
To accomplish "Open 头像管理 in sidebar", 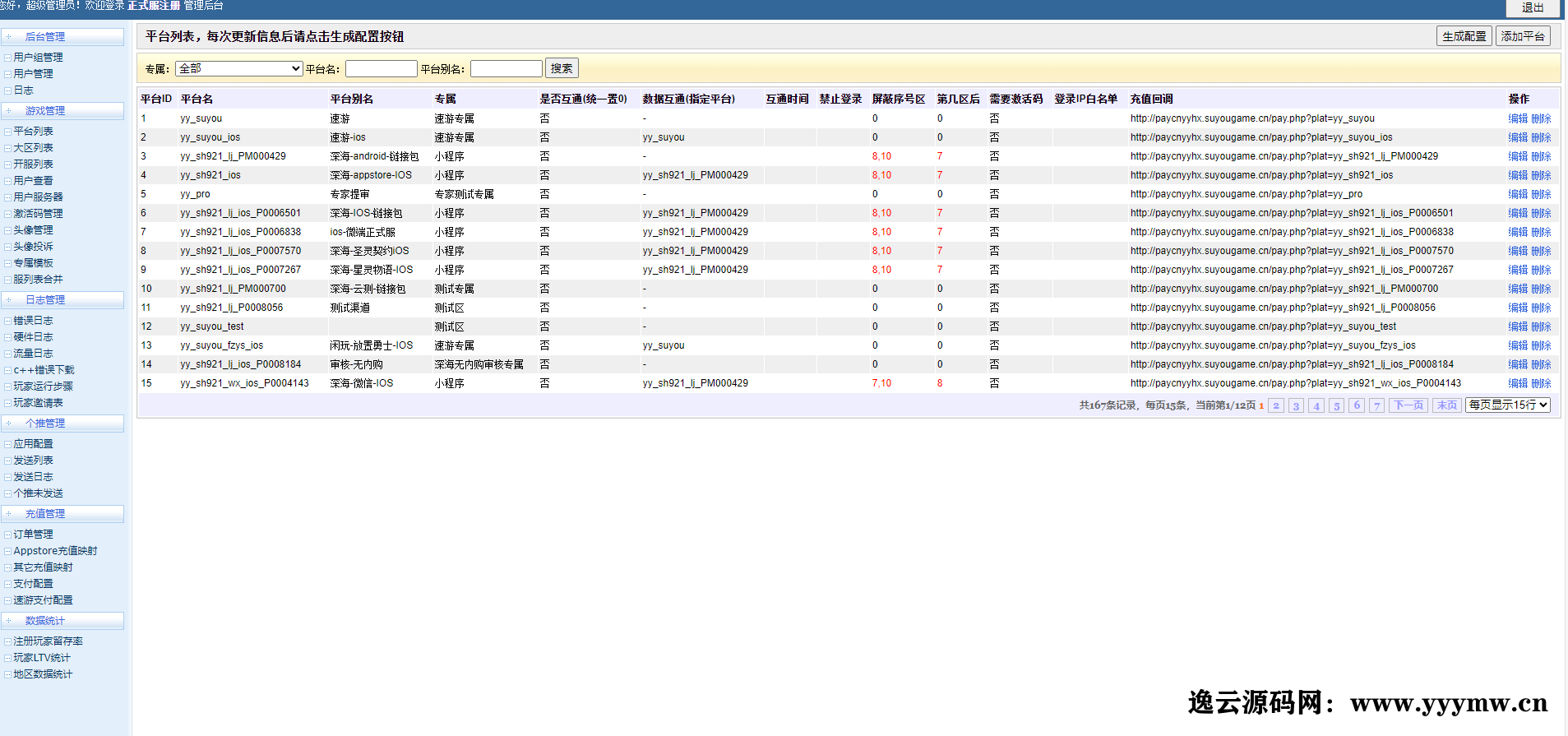I will click(33, 230).
